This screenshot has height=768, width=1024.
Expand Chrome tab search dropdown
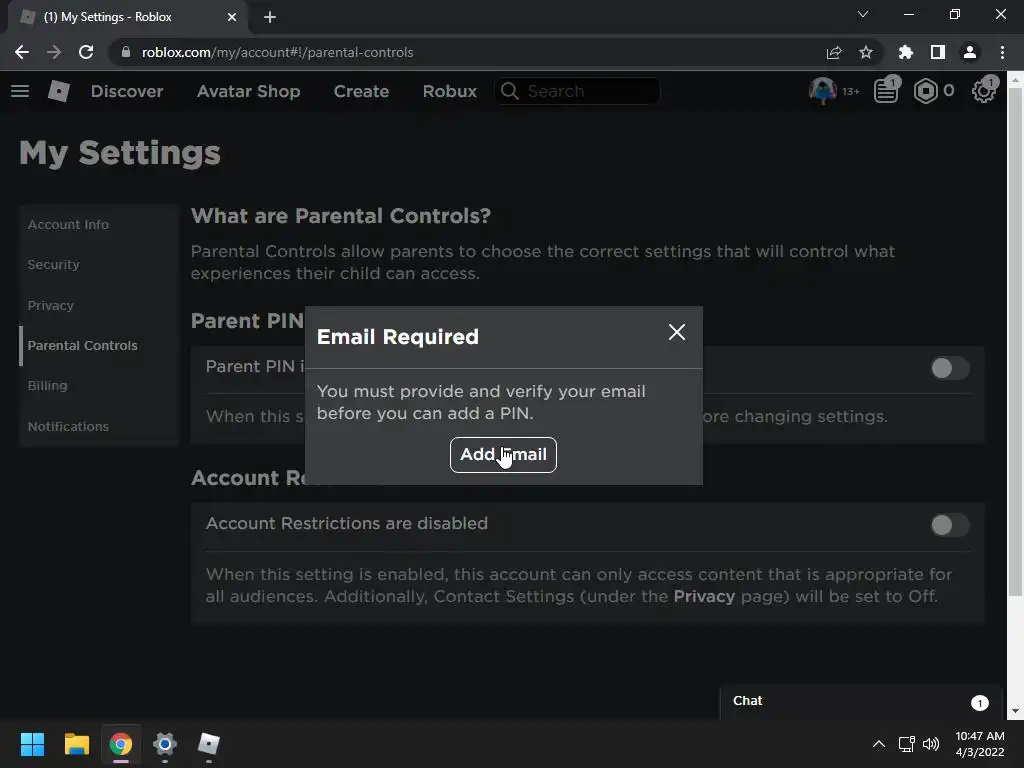(863, 14)
